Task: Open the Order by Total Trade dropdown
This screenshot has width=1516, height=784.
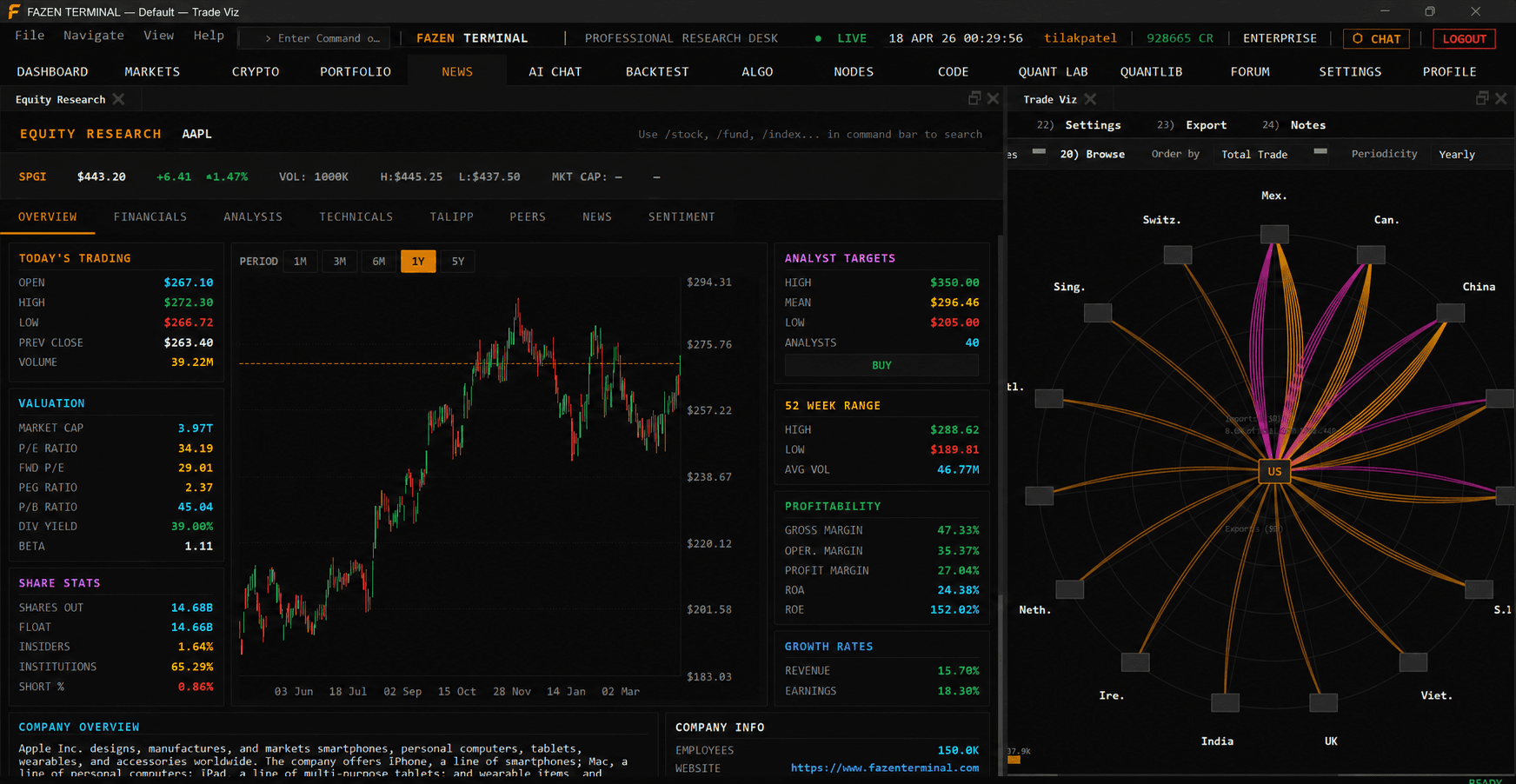Action: point(1272,154)
